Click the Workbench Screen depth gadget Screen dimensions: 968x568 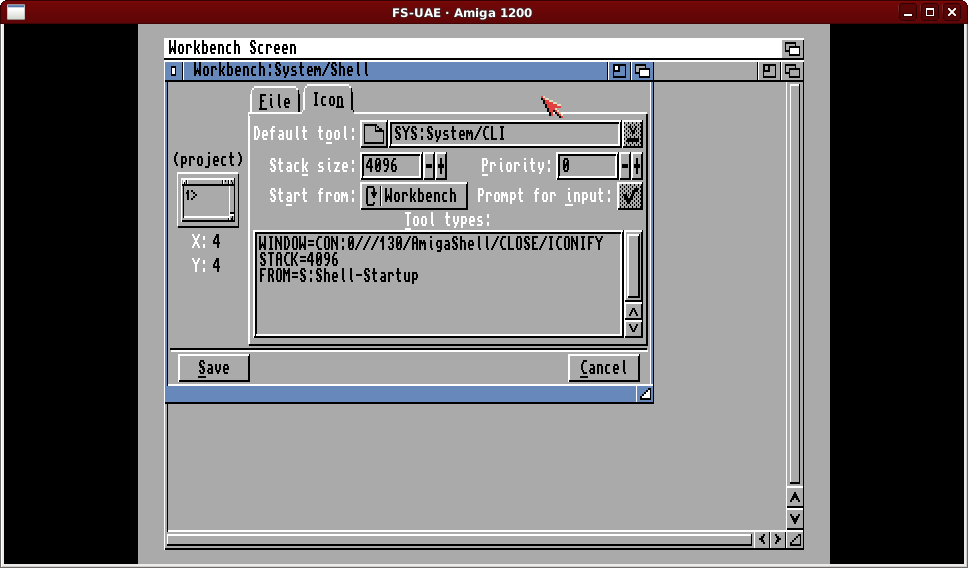(x=793, y=48)
